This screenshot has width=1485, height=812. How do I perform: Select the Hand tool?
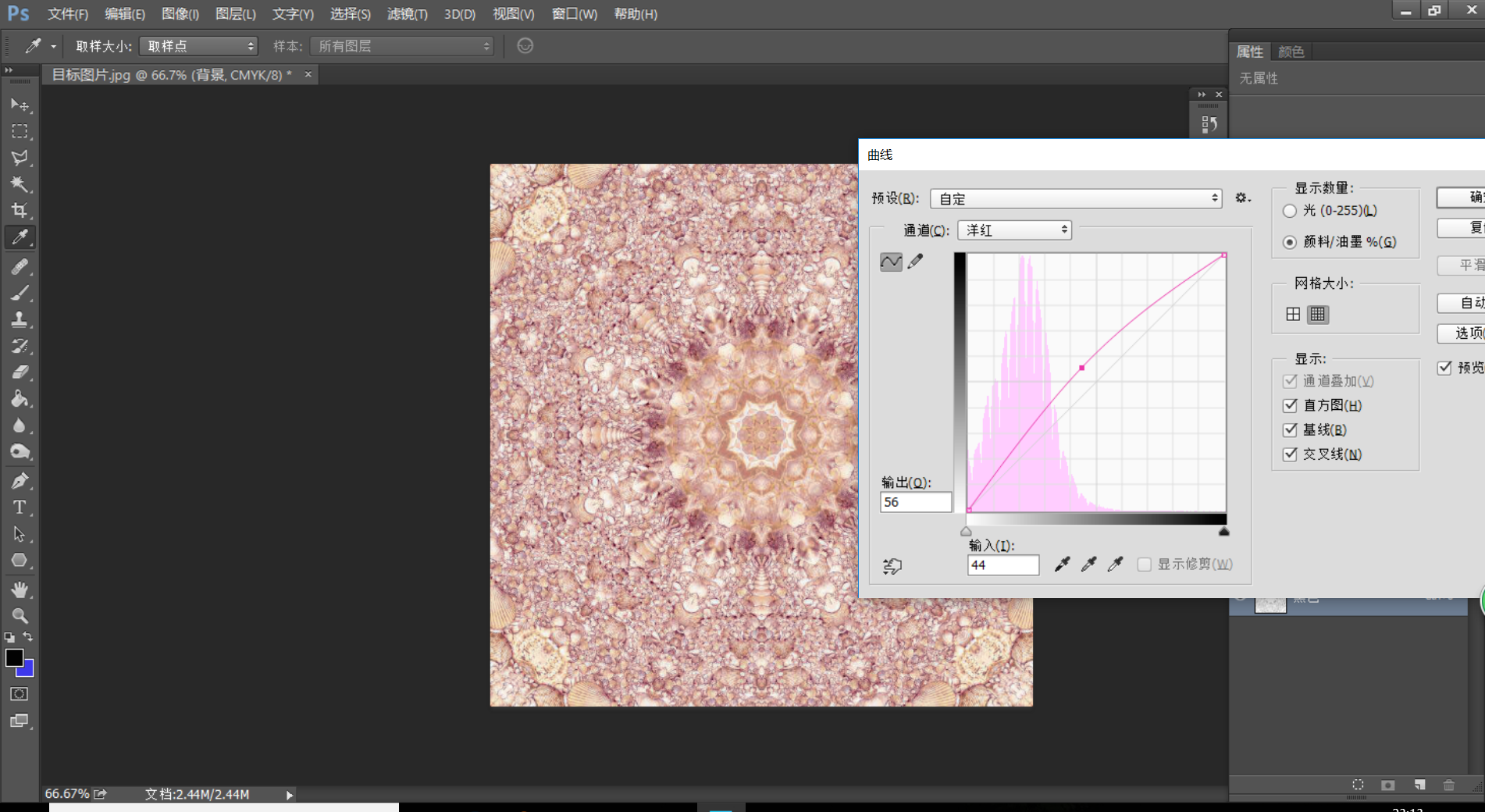pyautogui.click(x=20, y=589)
